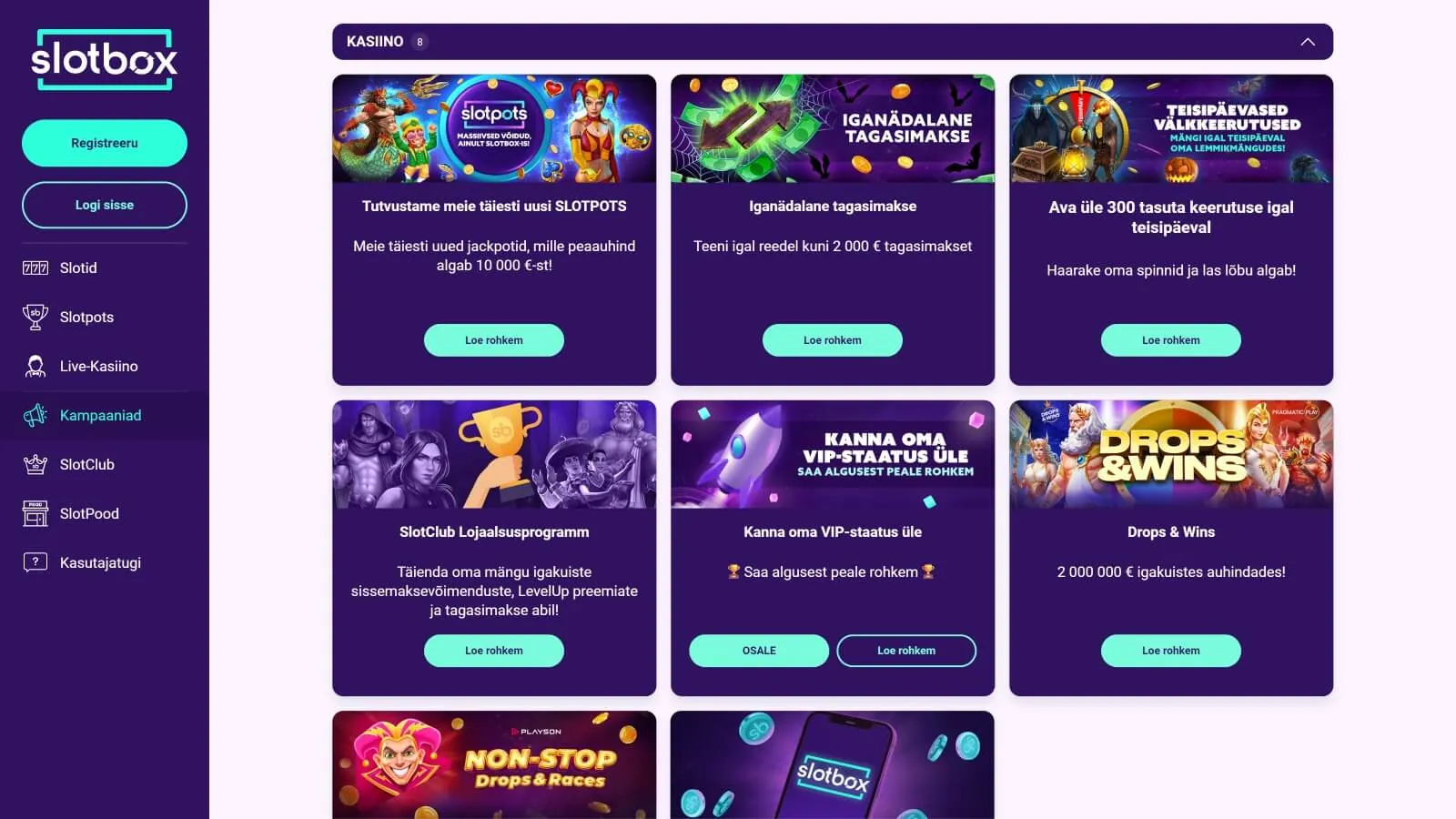
Task: Select the Live-Kasiino dealer icon
Action: [x=35, y=366]
